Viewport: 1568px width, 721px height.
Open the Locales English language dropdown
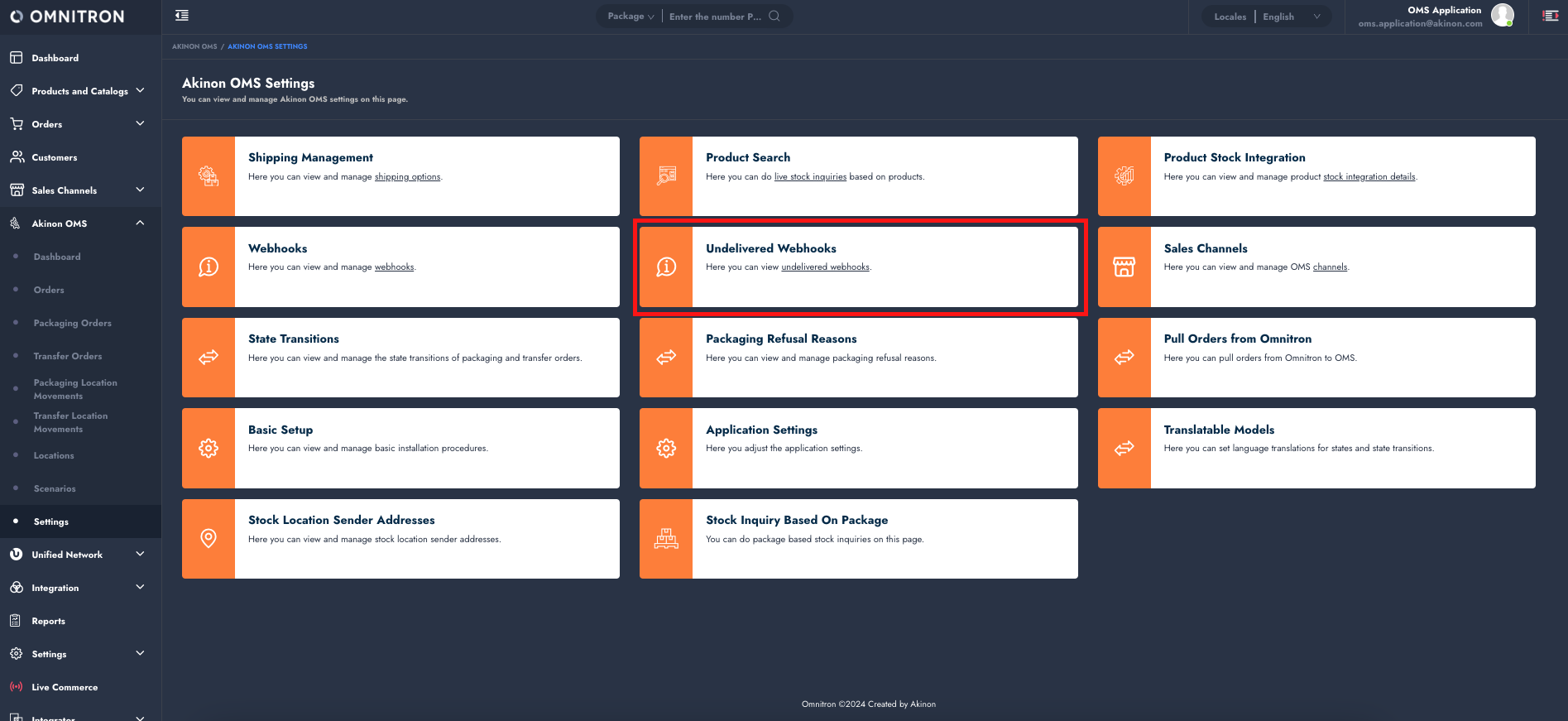(x=1290, y=17)
